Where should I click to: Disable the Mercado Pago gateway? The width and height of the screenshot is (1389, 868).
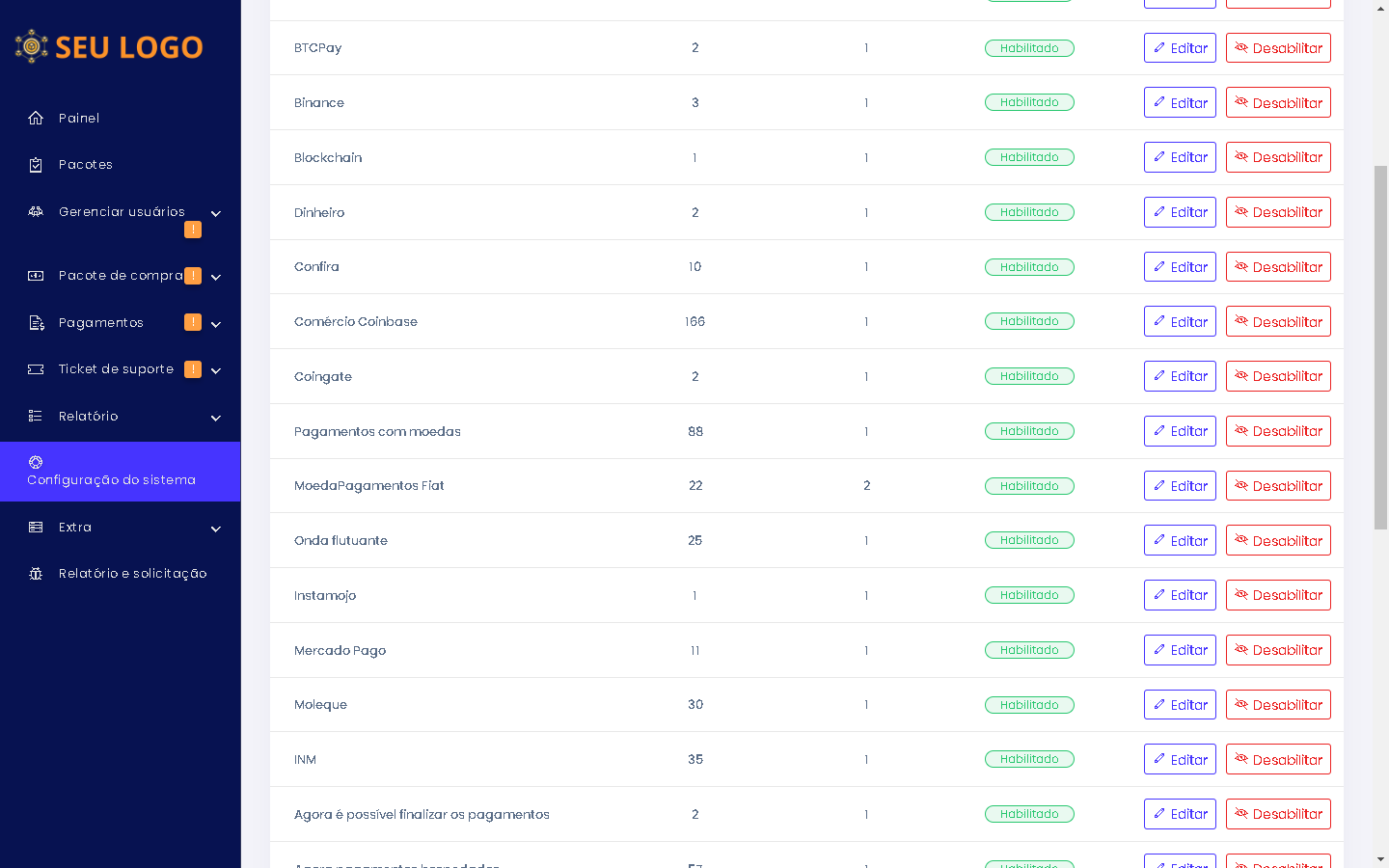click(1278, 650)
